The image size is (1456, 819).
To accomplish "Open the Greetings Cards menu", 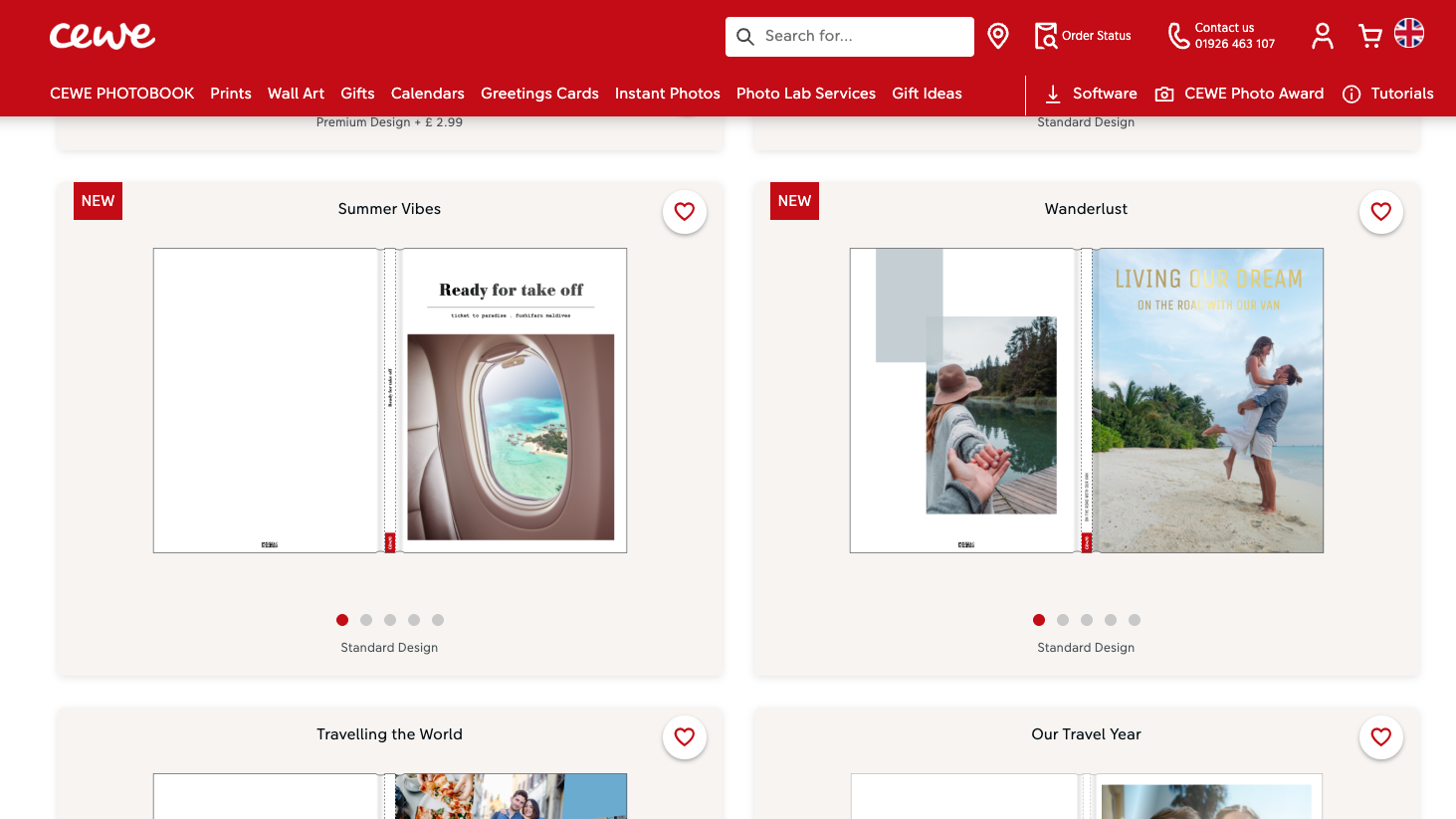I will pyautogui.click(x=539, y=94).
